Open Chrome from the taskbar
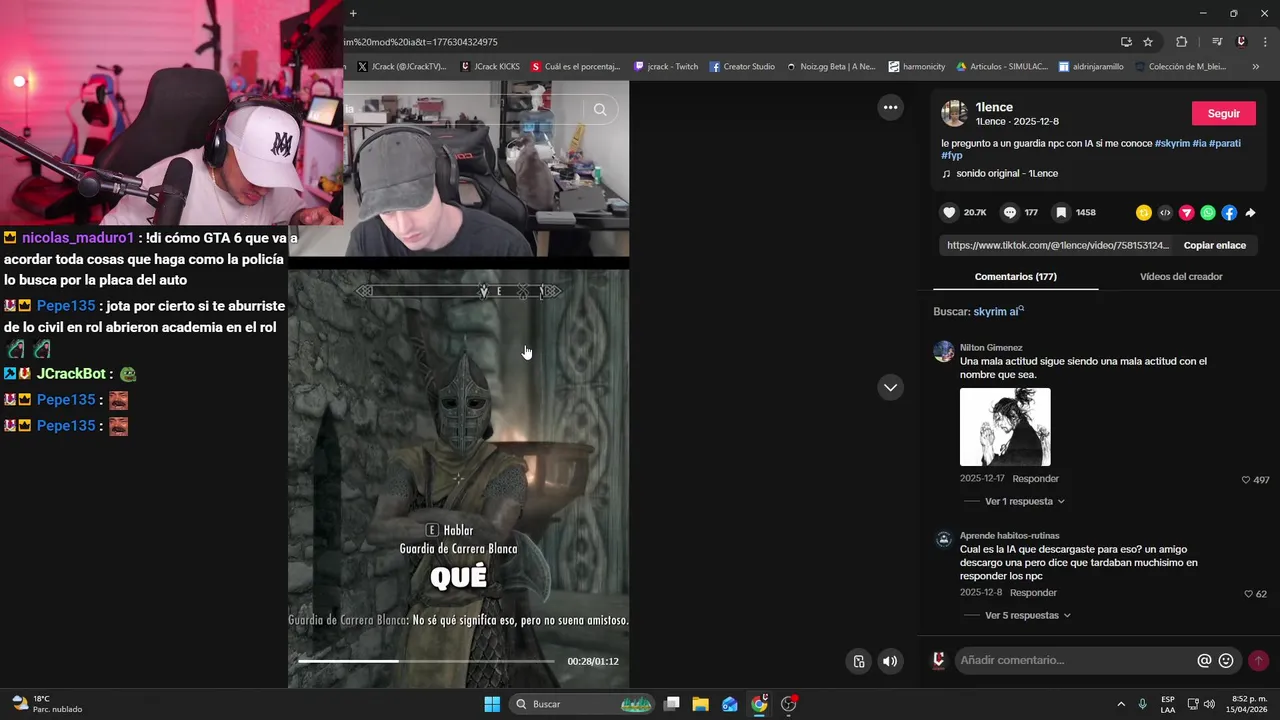1280x720 pixels. point(759,704)
